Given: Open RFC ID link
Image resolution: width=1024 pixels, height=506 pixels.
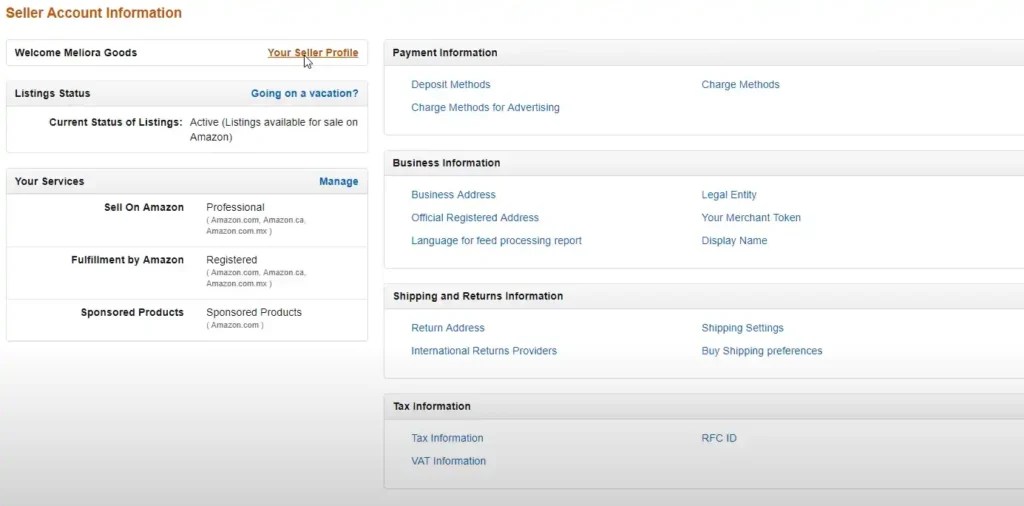Looking at the screenshot, I should [719, 438].
